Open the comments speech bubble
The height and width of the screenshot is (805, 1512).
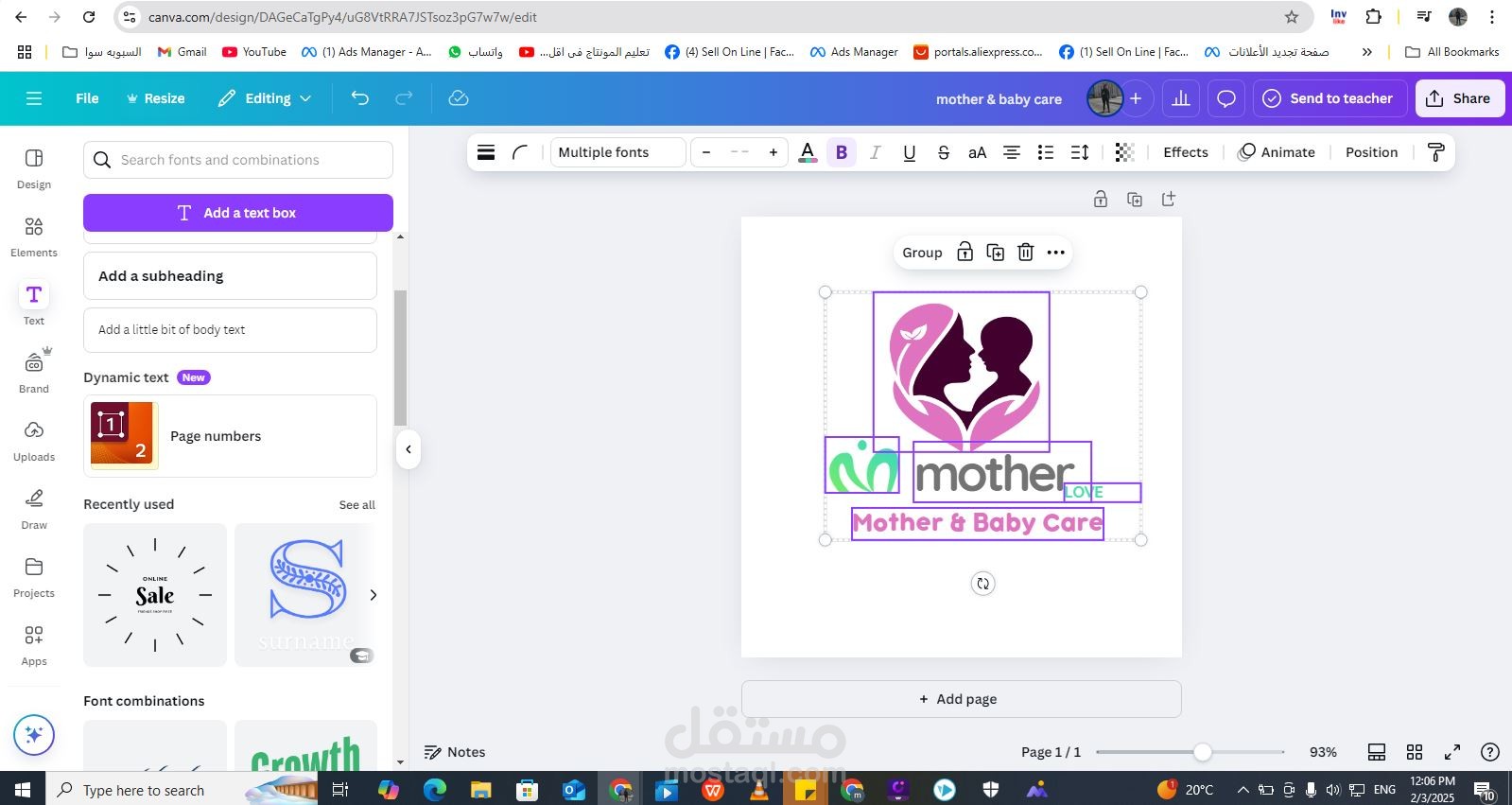coord(1226,98)
